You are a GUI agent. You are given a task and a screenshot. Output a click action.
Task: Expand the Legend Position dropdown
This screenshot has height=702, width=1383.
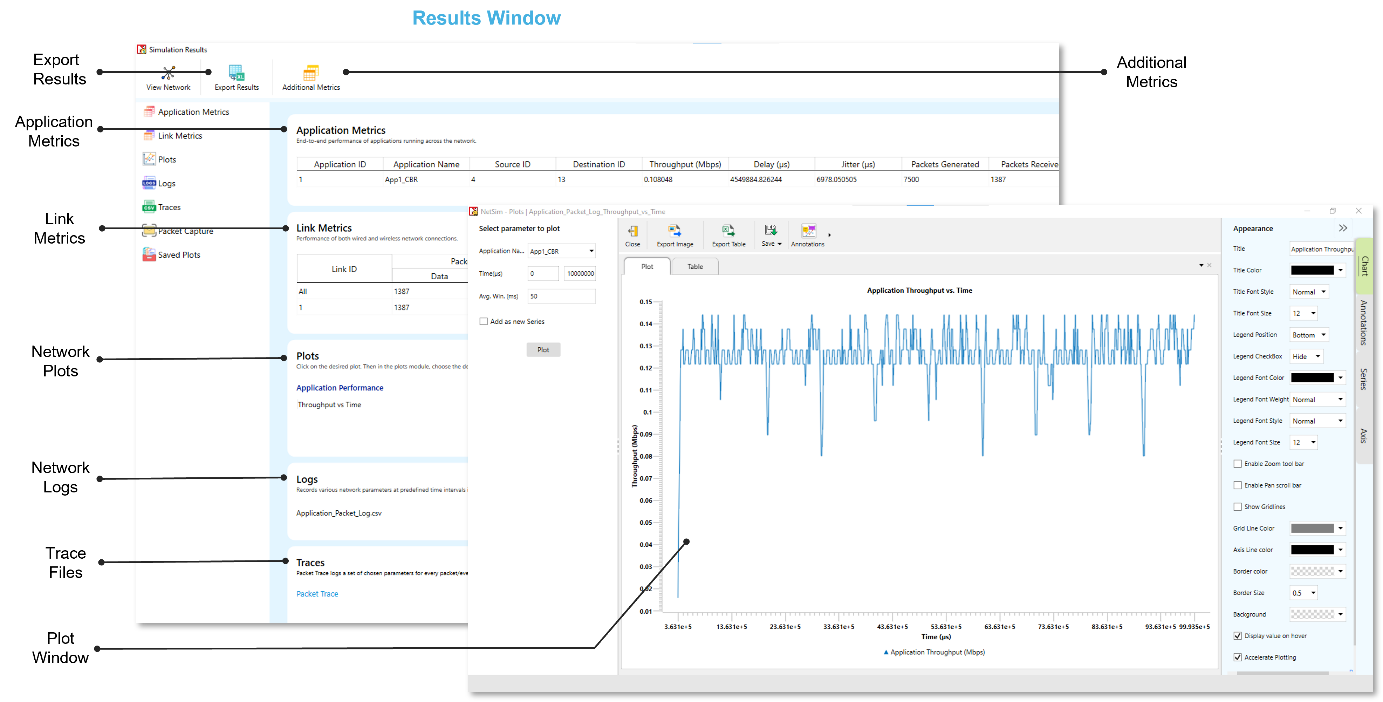tap(1309, 335)
